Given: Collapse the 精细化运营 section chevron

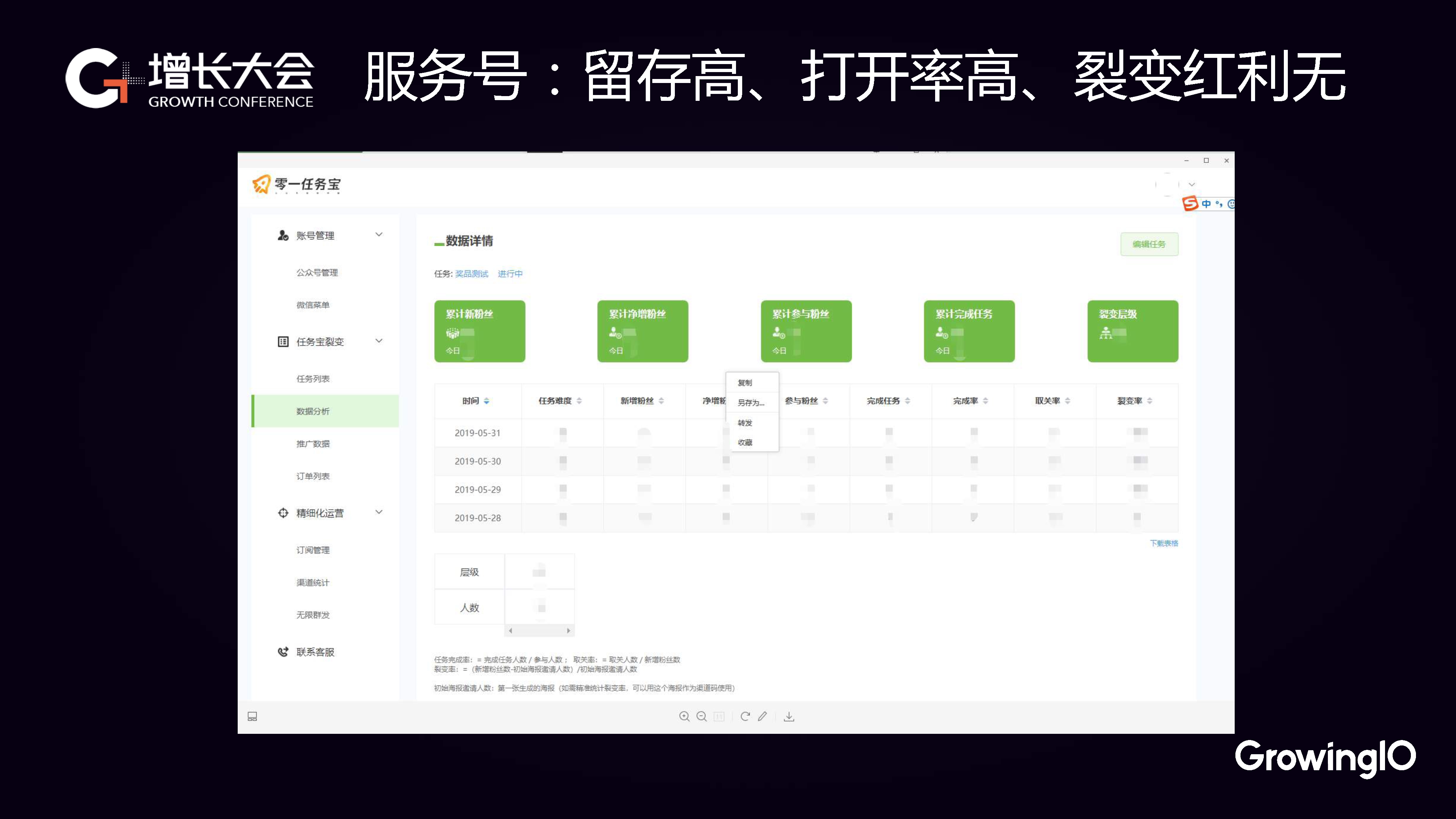Looking at the screenshot, I should 379,512.
